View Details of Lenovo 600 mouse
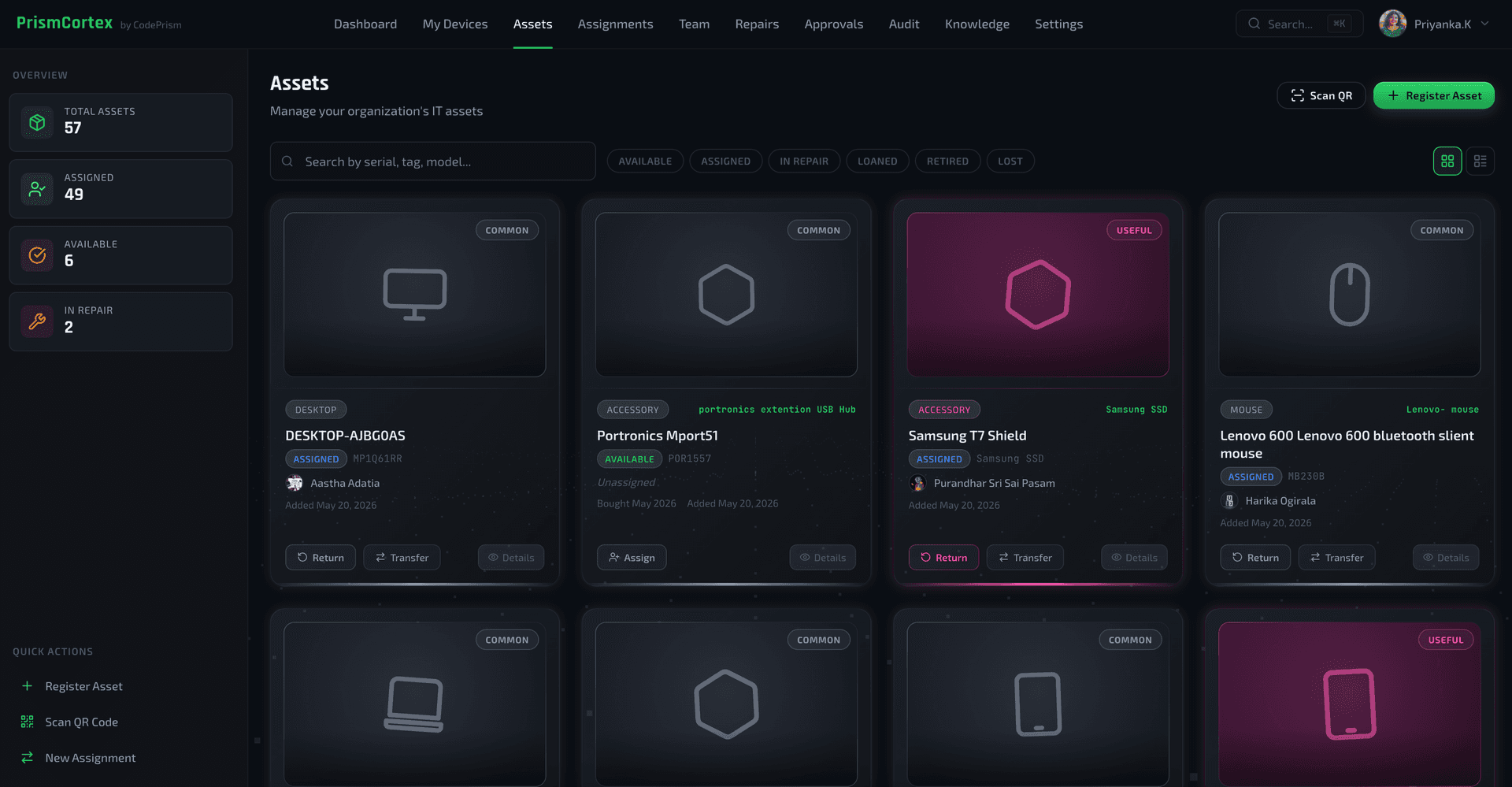This screenshot has height=787, width=1512. point(1446,558)
